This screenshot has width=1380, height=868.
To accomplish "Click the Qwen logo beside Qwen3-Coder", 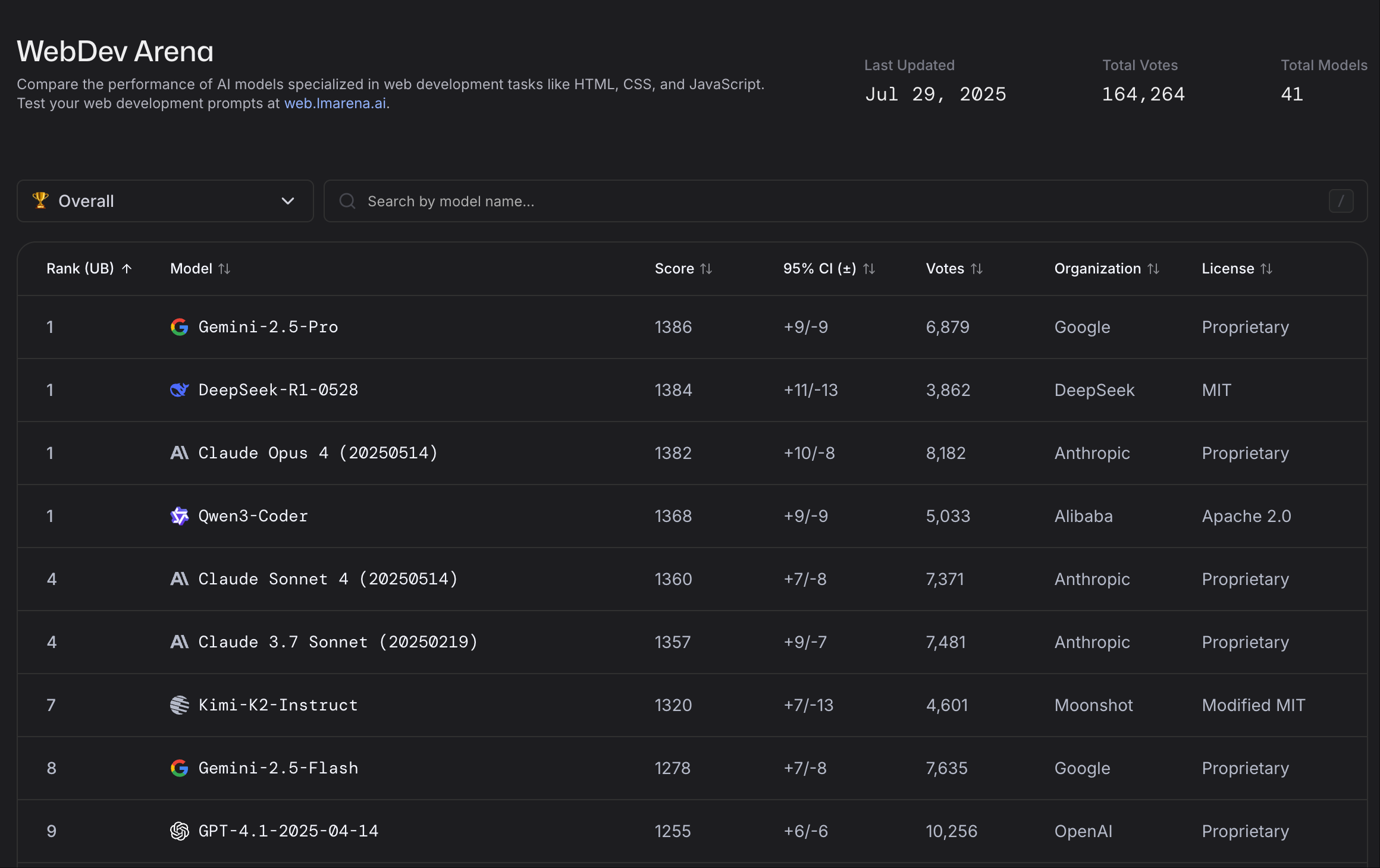I will coord(179,516).
